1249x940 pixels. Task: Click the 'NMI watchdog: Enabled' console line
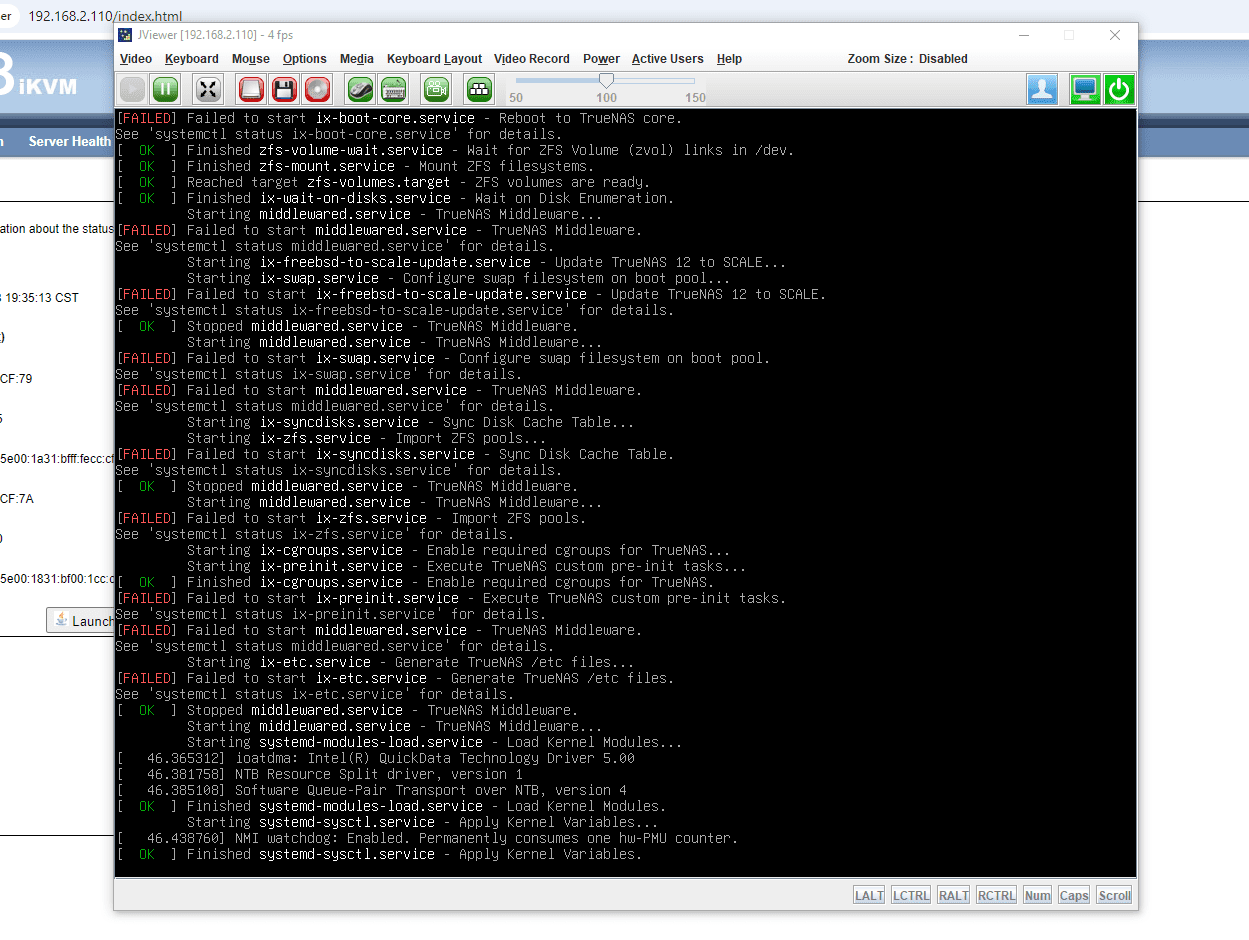click(x=427, y=838)
